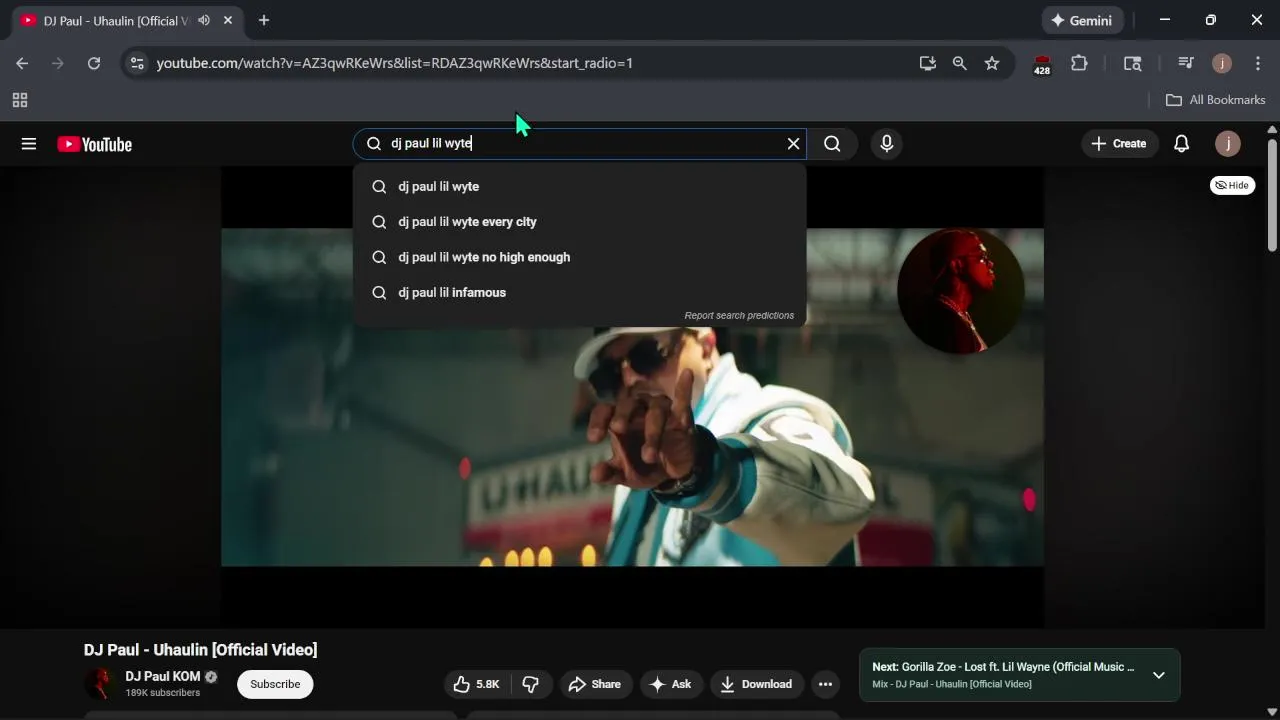Open the side panel icon in the toolbar
Image resolution: width=1280 pixels, height=720 pixels.
[x=1133, y=63]
